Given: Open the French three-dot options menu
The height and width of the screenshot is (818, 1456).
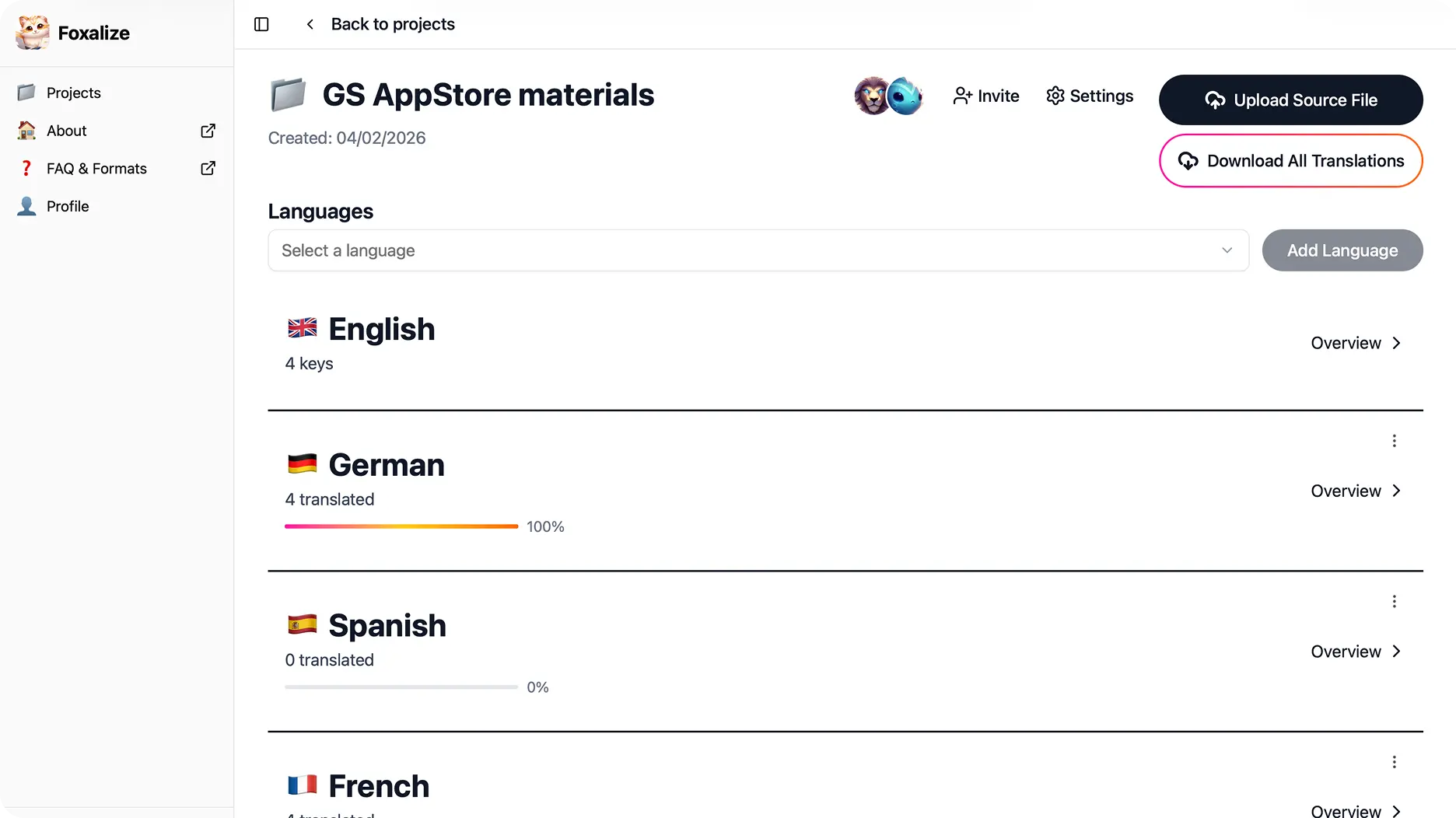Looking at the screenshot, I should [1394, 762].
